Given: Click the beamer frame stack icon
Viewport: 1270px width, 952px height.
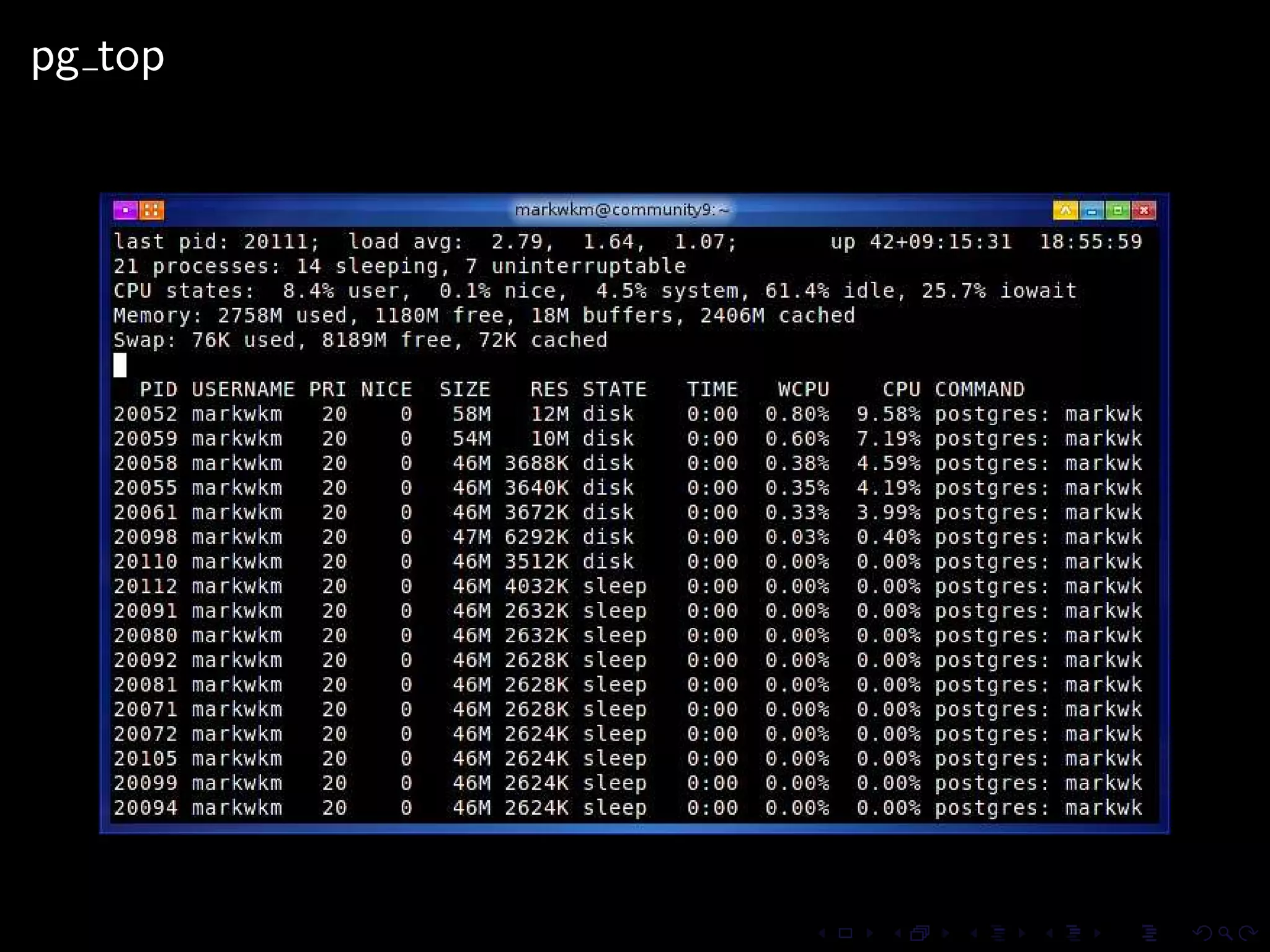Looking at the screenshot, I should pos(920,933).
